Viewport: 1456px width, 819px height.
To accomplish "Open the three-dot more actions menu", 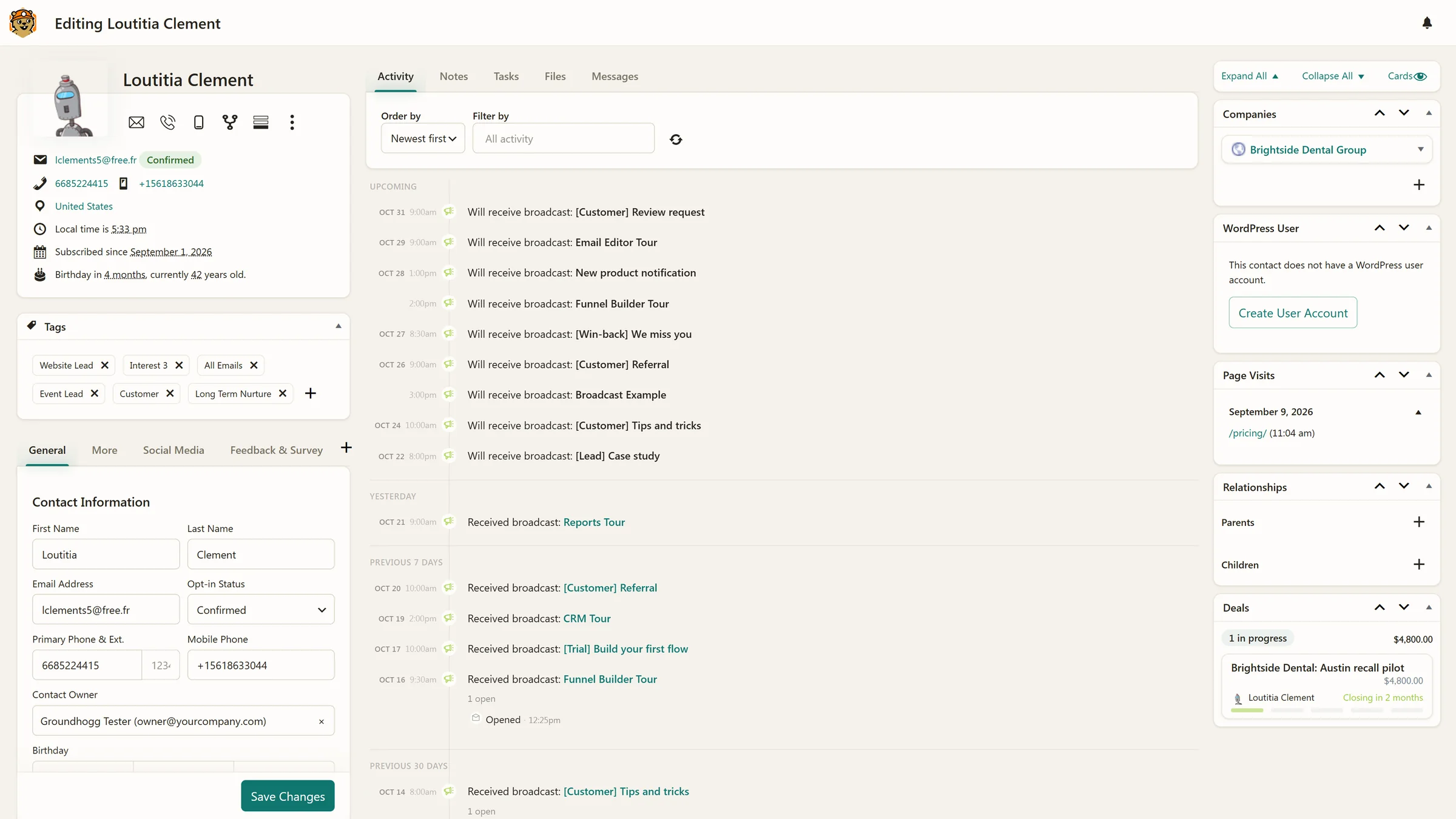I will click(292, 123).
